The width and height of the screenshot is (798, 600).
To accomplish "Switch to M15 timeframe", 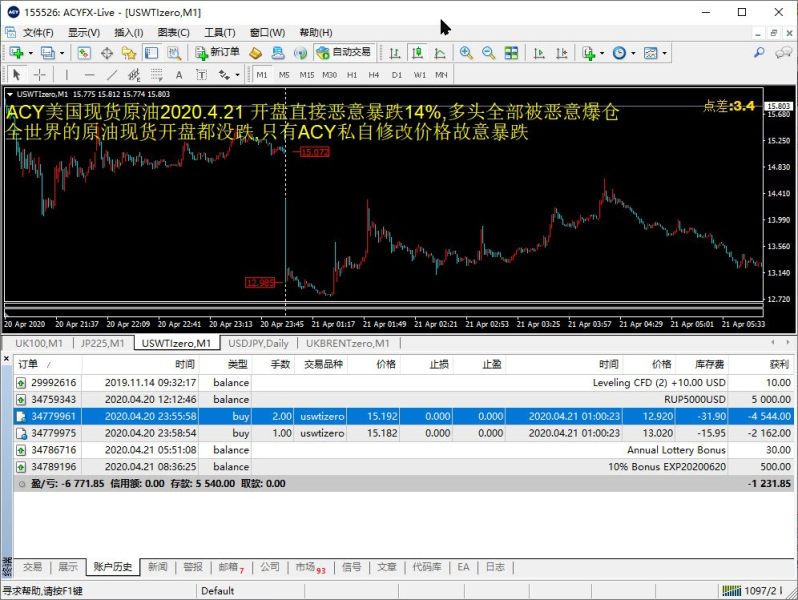I will (306, 75).
